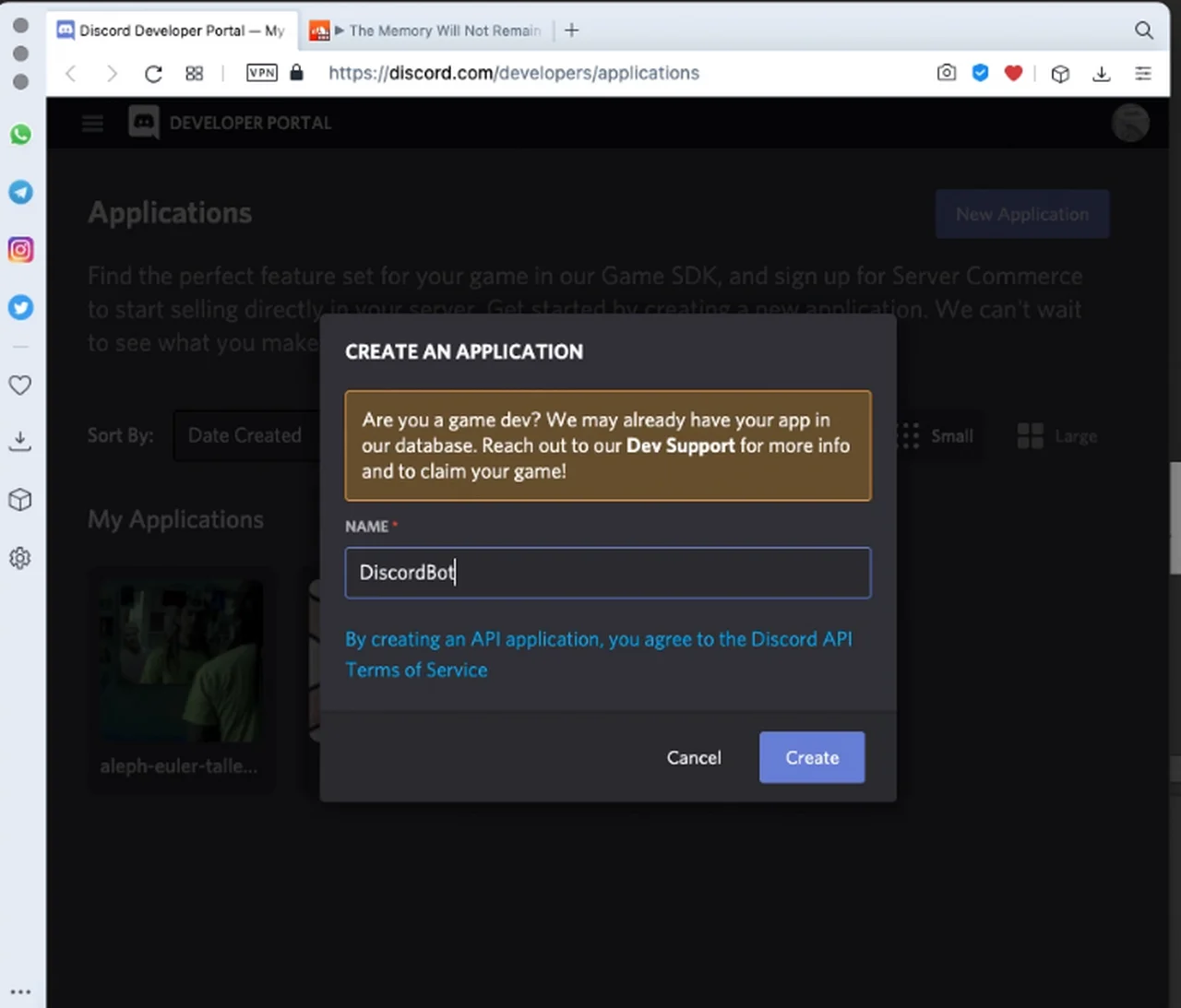Click the blue shield ad blocker icon
The width and height of the screenshot is (1181, 1008).
click(980, 73)
